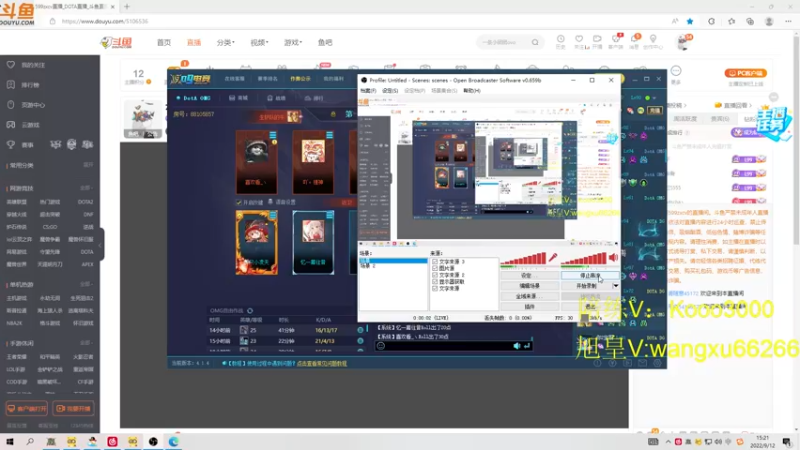Open status dropdown arrow in 09 platform header

click(x=654, y=97)
